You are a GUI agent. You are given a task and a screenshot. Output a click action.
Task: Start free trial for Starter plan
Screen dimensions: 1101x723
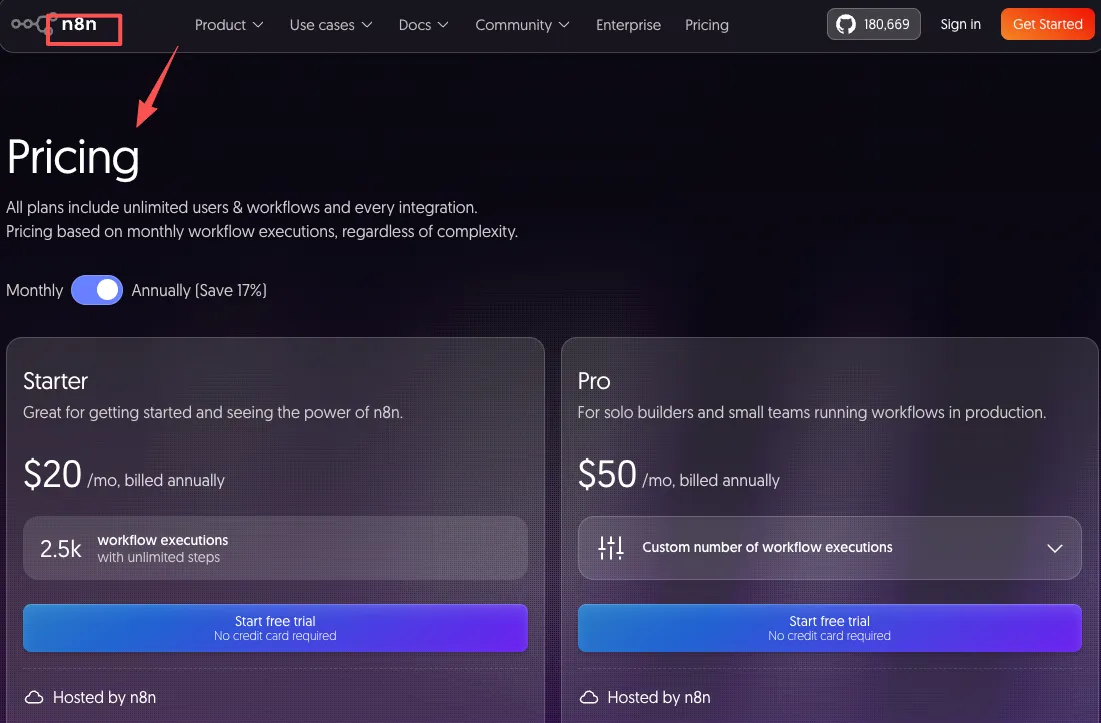[275, 628]
